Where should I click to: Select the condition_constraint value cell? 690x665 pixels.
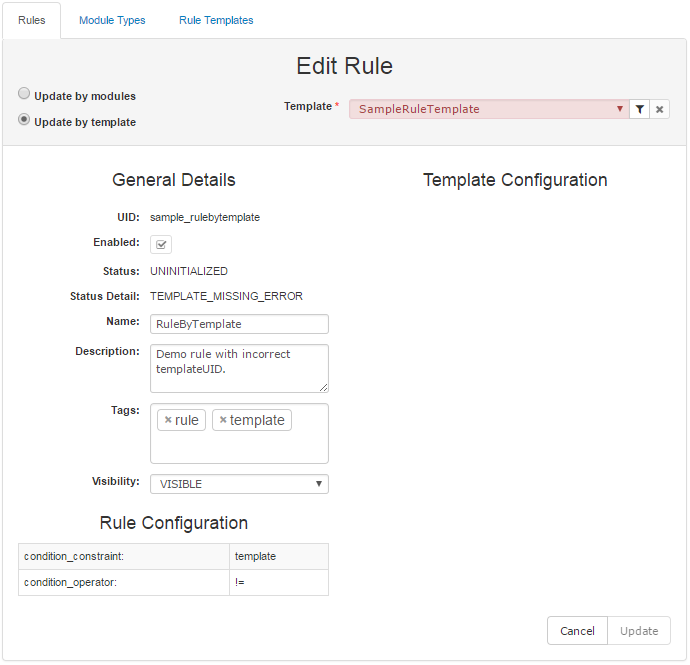click(x=278, y=556)
